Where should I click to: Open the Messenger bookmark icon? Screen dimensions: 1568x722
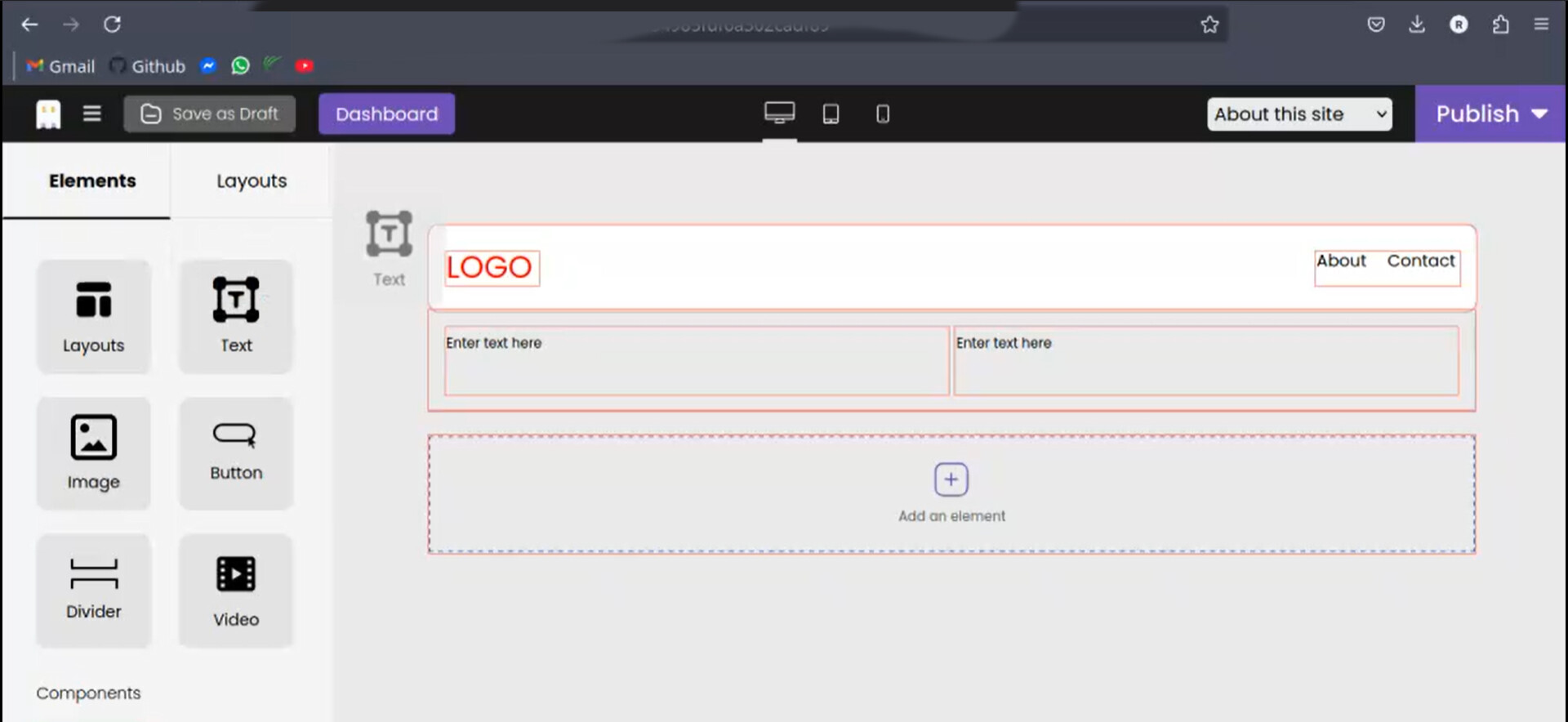(x=208, y=66)
